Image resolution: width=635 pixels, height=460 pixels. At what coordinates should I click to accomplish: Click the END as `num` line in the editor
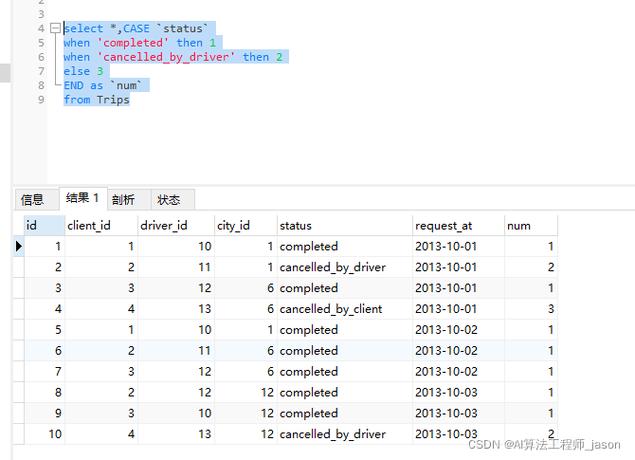pyautogui.click(x=103, y=85)
